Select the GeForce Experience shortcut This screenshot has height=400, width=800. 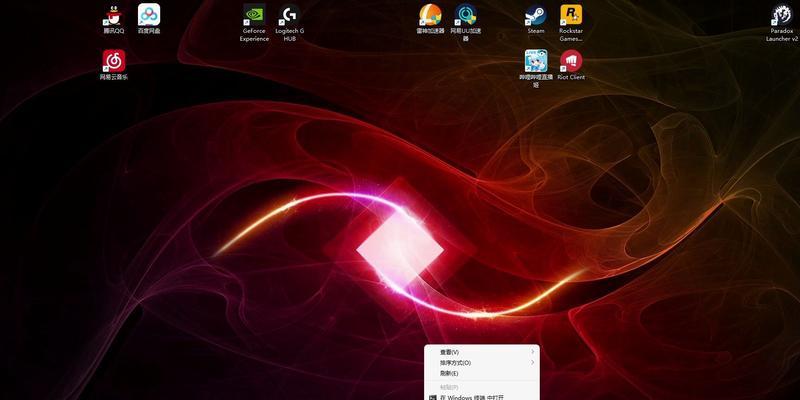[x=254, y=23]
